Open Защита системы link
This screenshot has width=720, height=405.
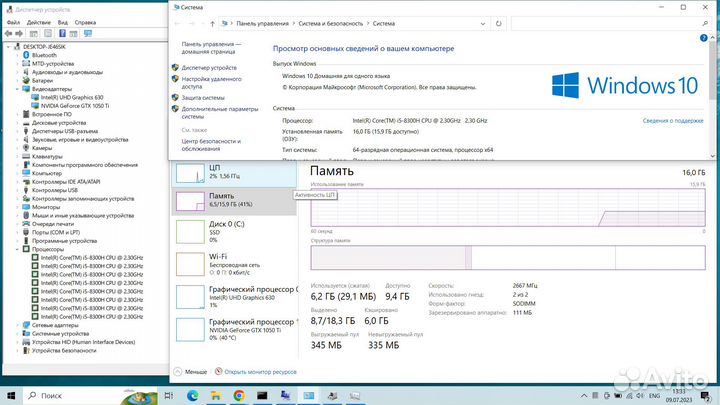[203, 98]
